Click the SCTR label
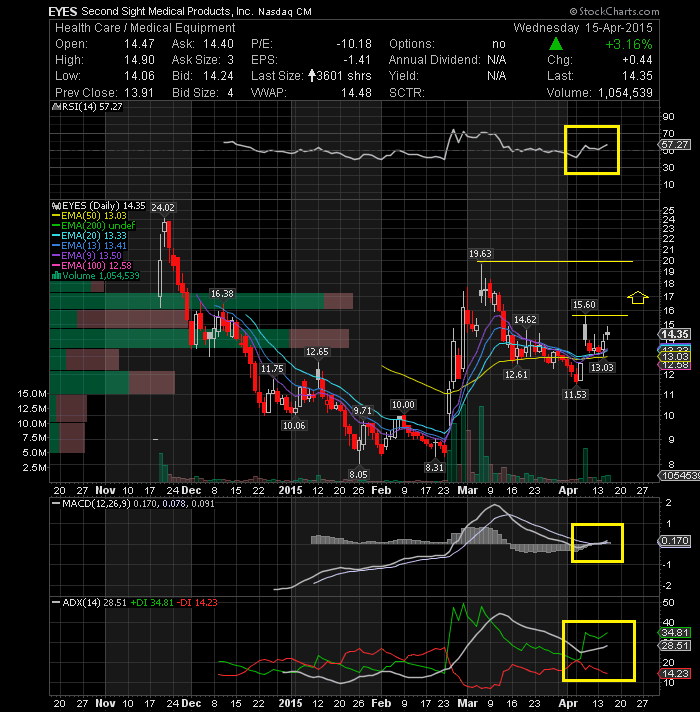This screenshot has width=700, height=712. (406, 93)
